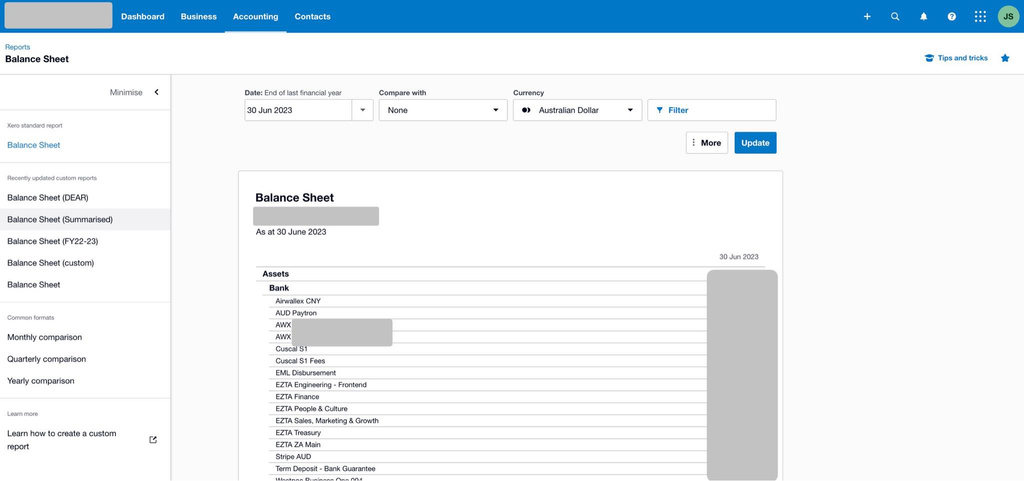Open the Accounting menu

pyautogui.click(x=255, y=16)
